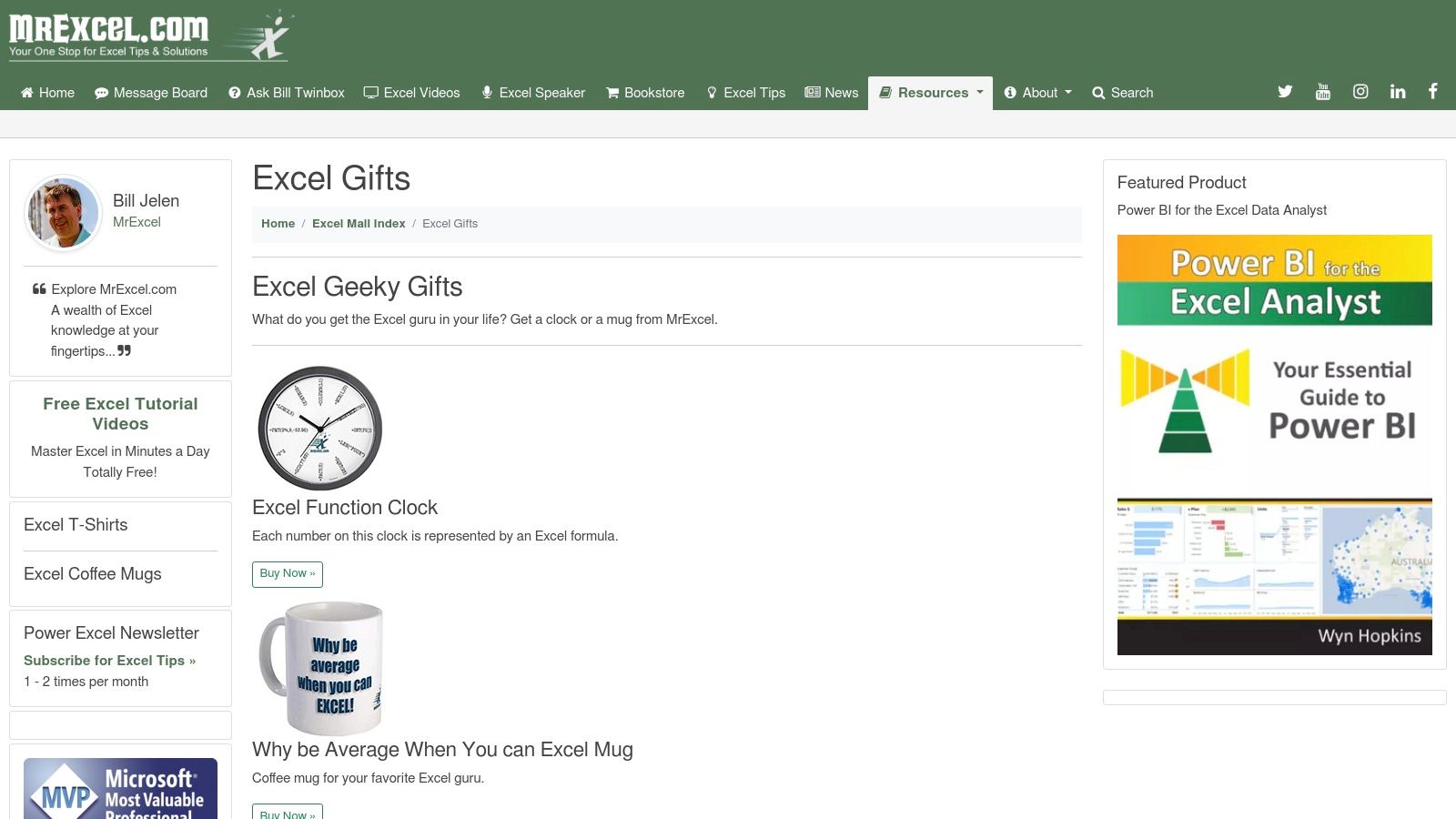Open the Excel Speaker menu item

pyautogui.click(x=532, y=93)
